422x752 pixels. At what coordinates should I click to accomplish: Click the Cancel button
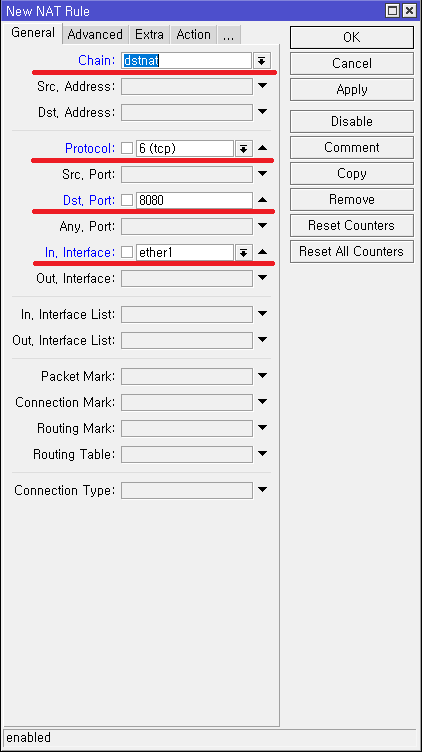tap(352, 63)
